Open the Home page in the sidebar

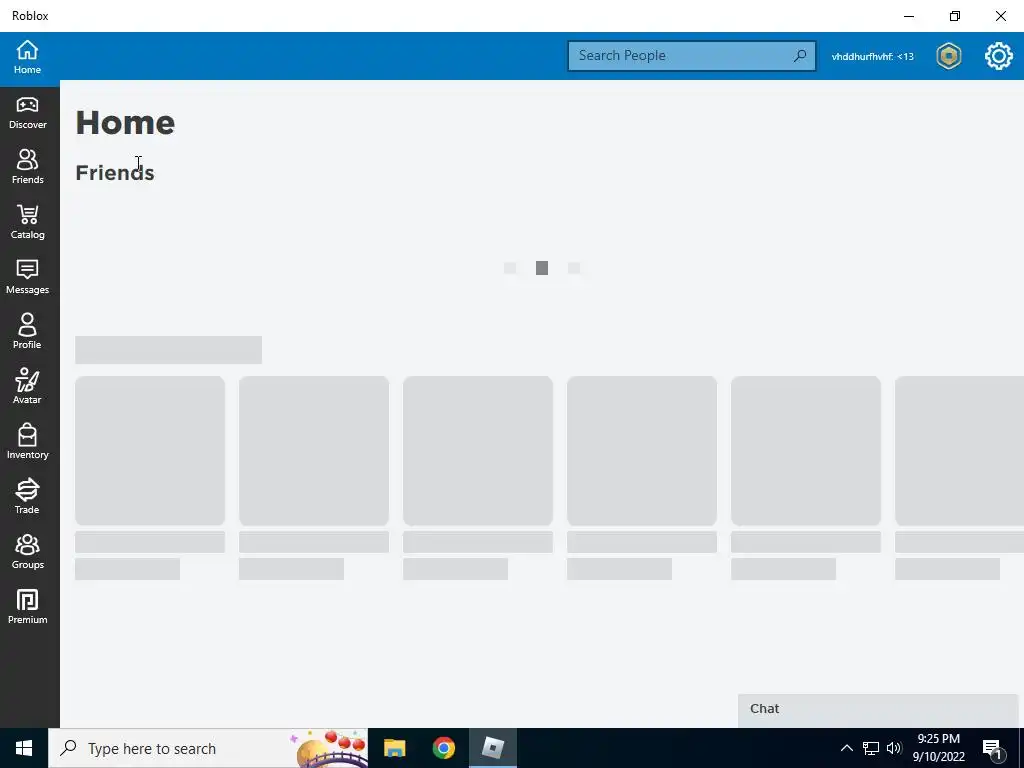(x=27, y=57)
